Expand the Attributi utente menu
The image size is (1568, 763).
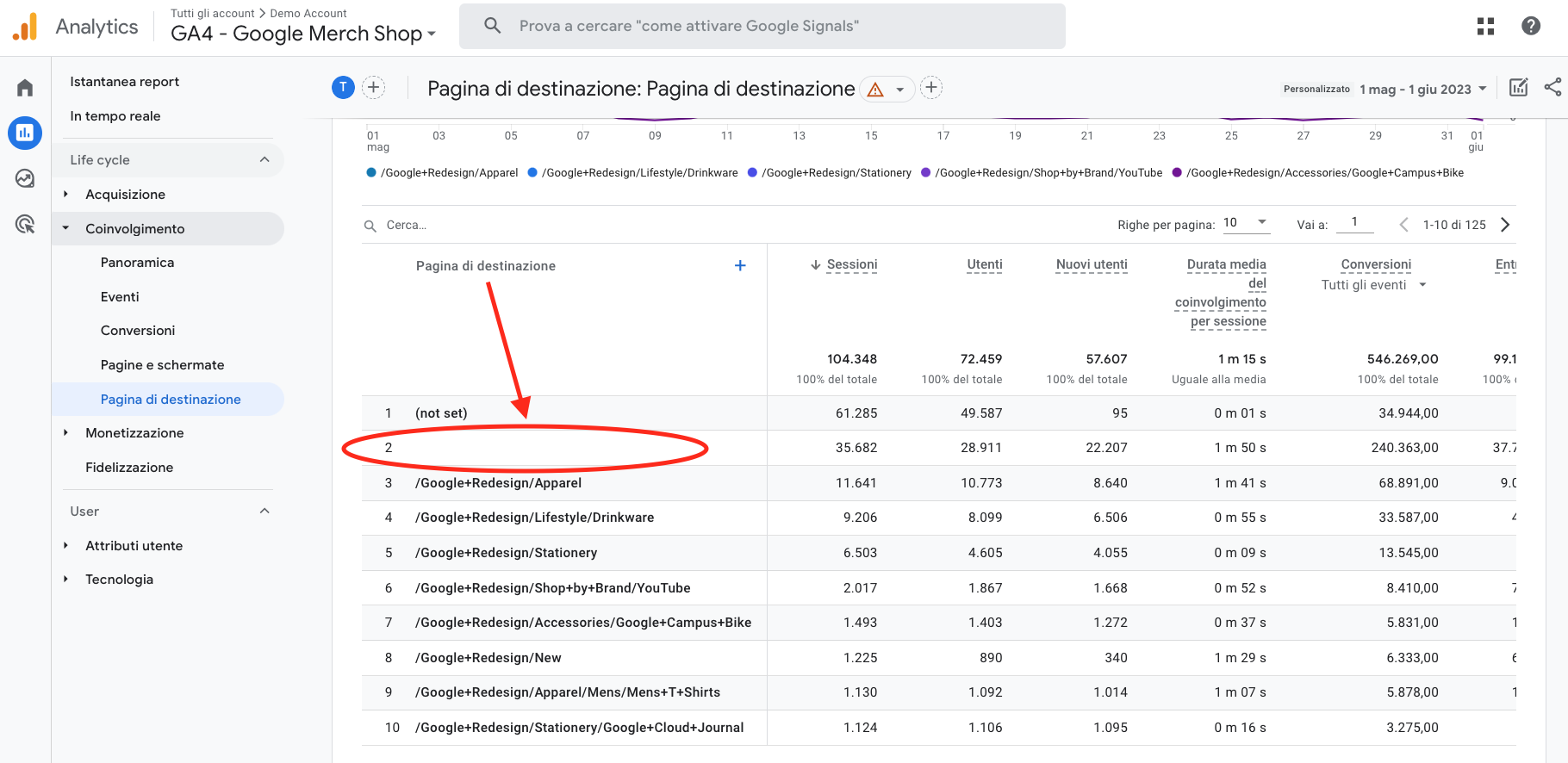[66, 546]
